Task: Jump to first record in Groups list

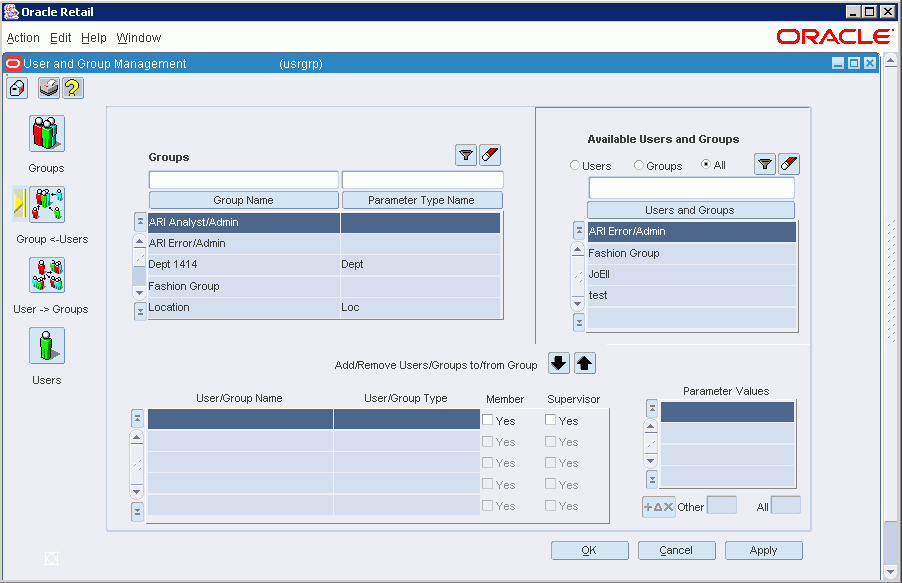Action: click(x=140, y=222)
